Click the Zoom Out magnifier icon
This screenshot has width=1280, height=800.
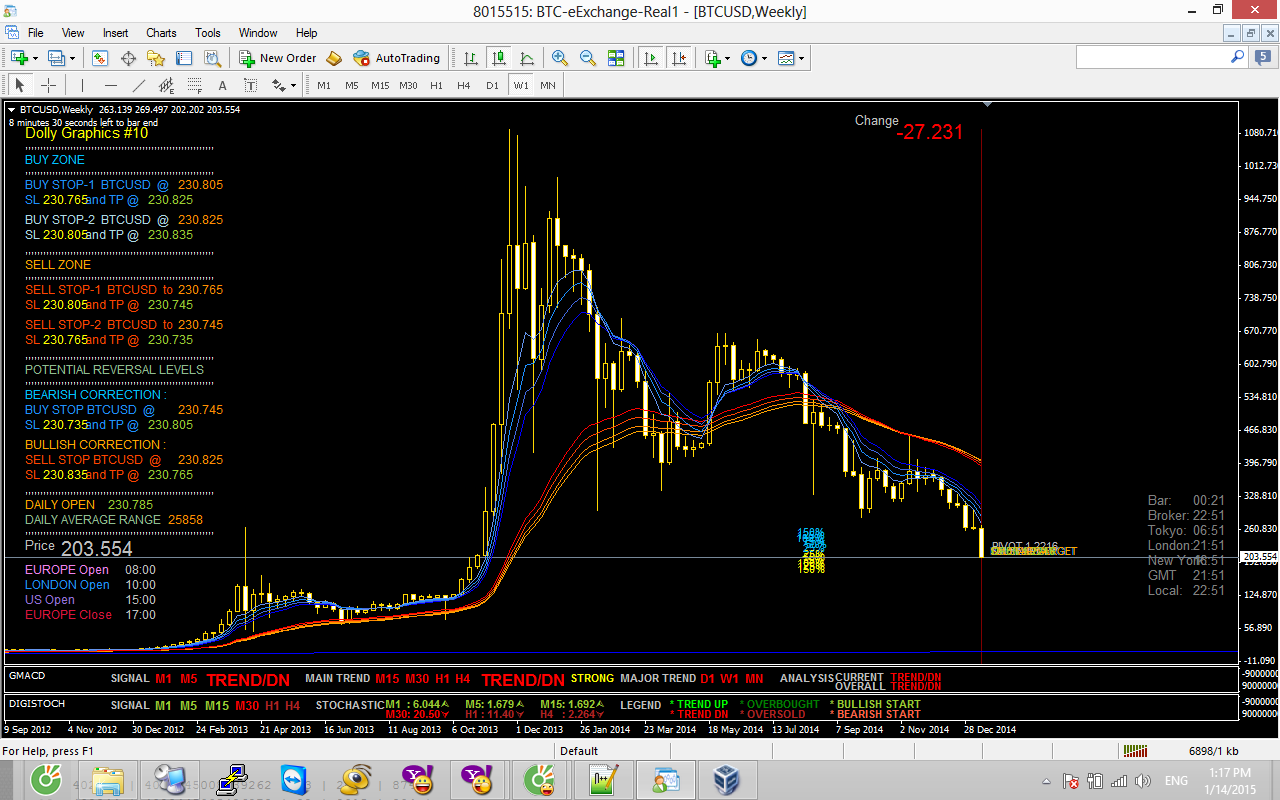pyautogui.click(x=588, y=58)
